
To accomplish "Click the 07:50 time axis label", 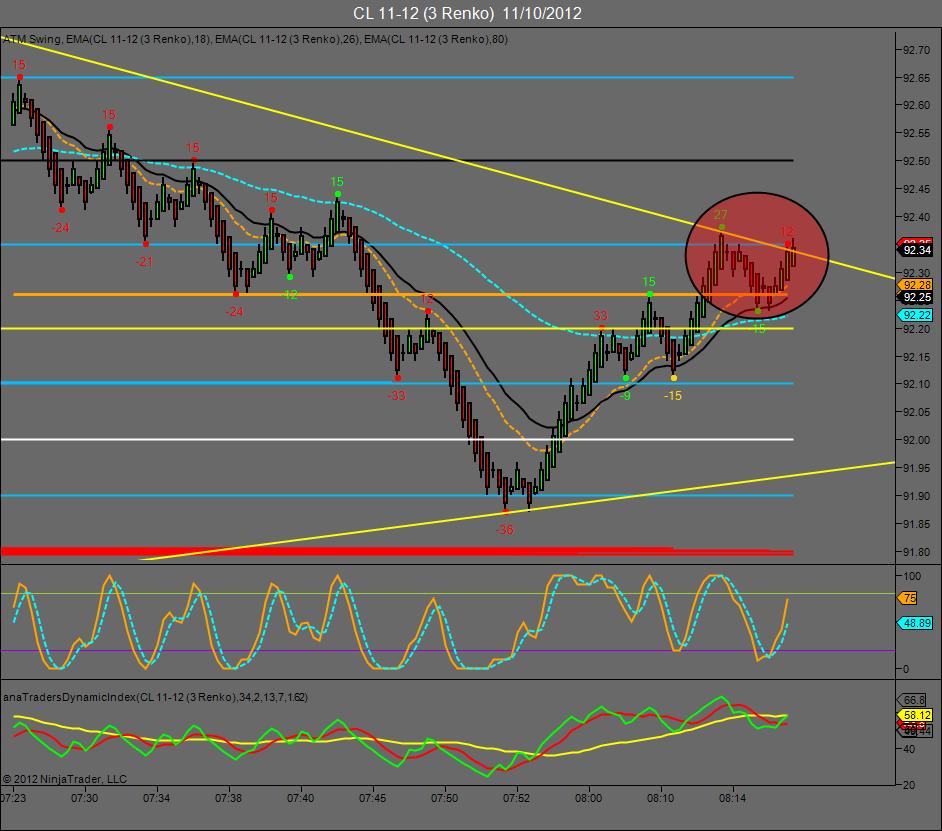I will coord(445,798).
